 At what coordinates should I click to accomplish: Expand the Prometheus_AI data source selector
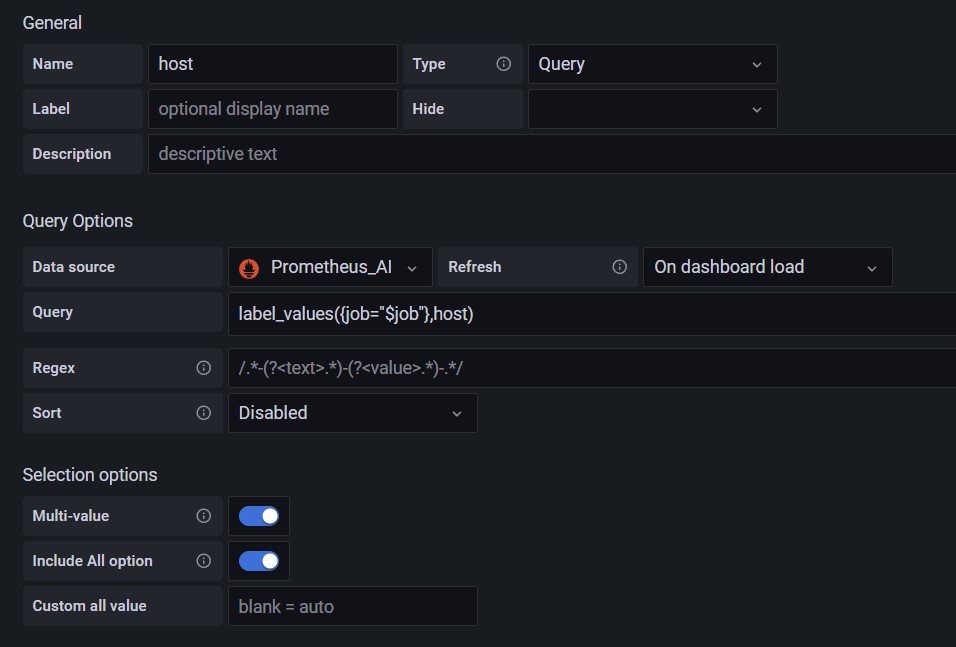330,267
